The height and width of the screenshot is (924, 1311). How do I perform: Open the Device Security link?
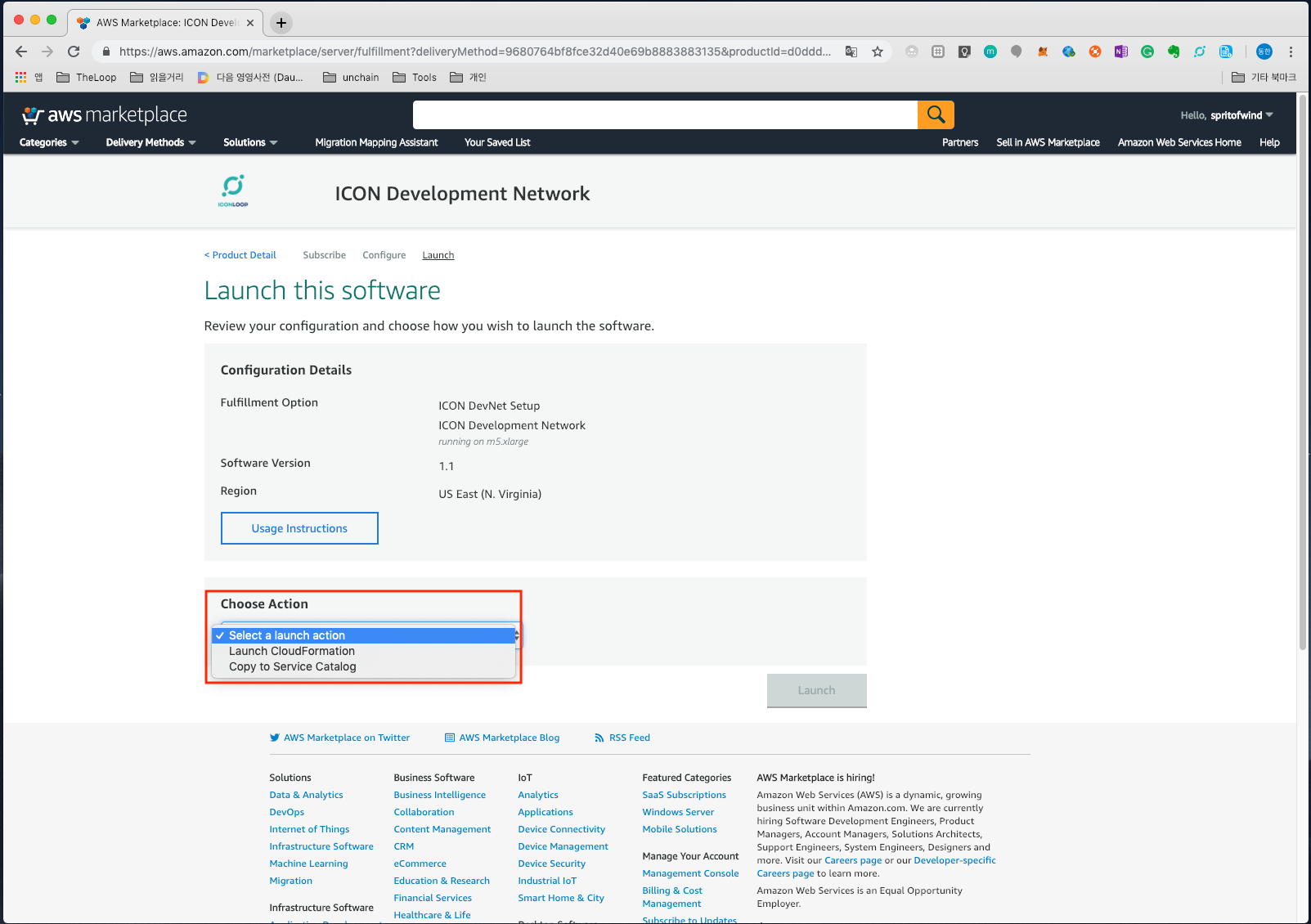pyautogui.click(x=551, y=863)
